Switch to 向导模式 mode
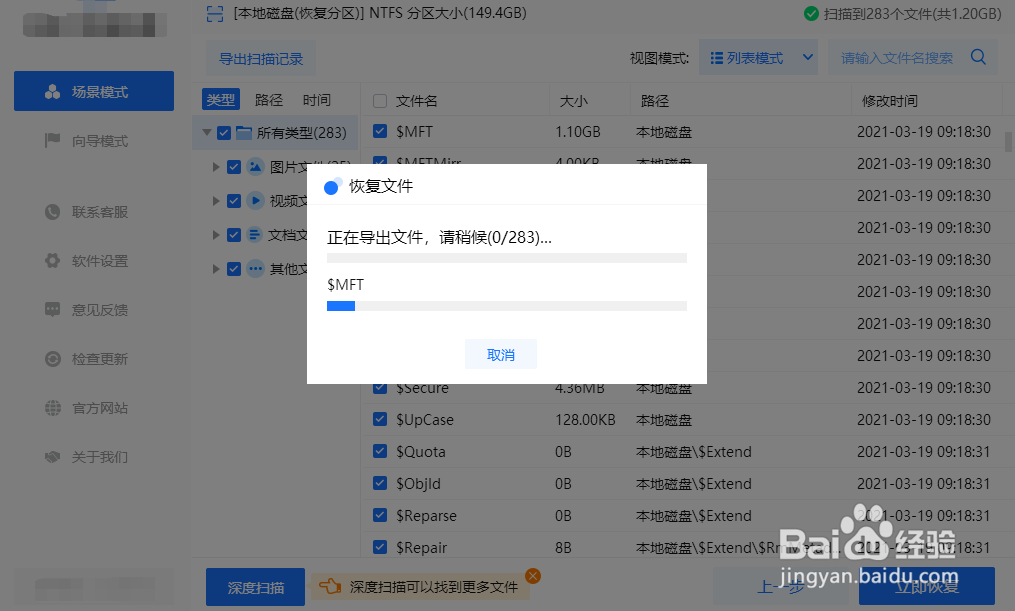The image size is (1015, 611). pos(93,140)
